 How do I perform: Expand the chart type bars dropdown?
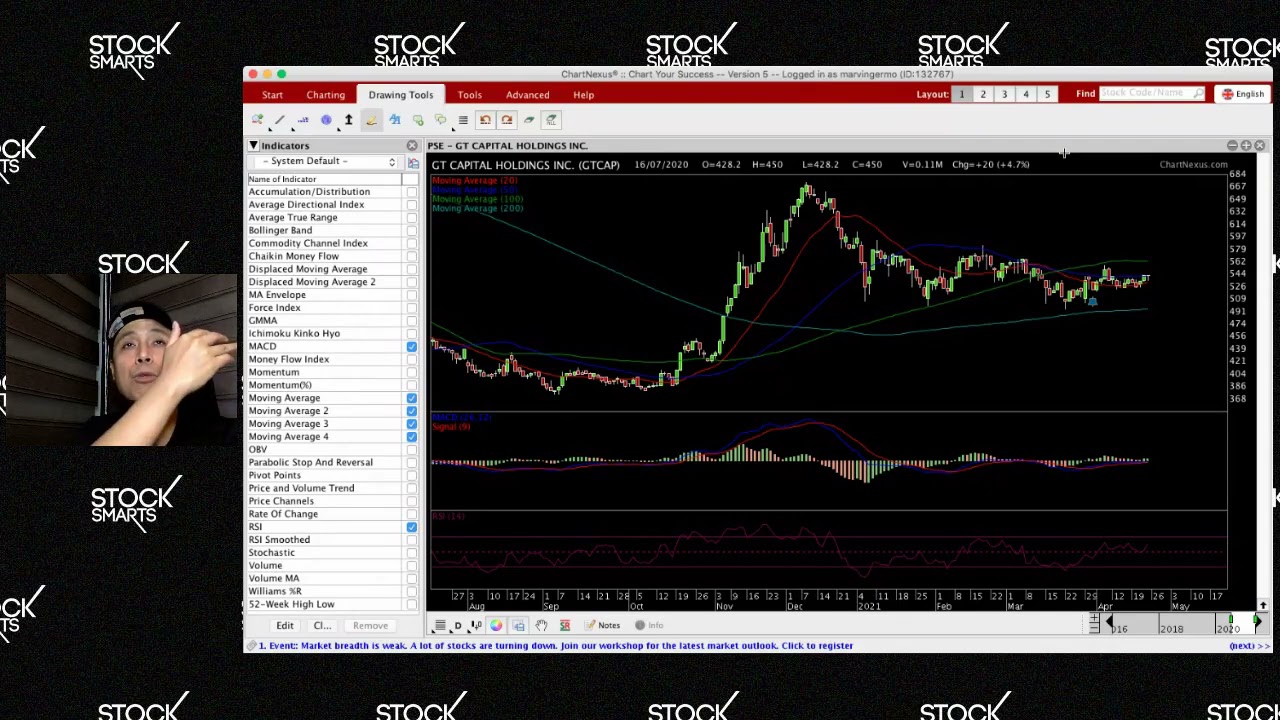click(476, 625)
